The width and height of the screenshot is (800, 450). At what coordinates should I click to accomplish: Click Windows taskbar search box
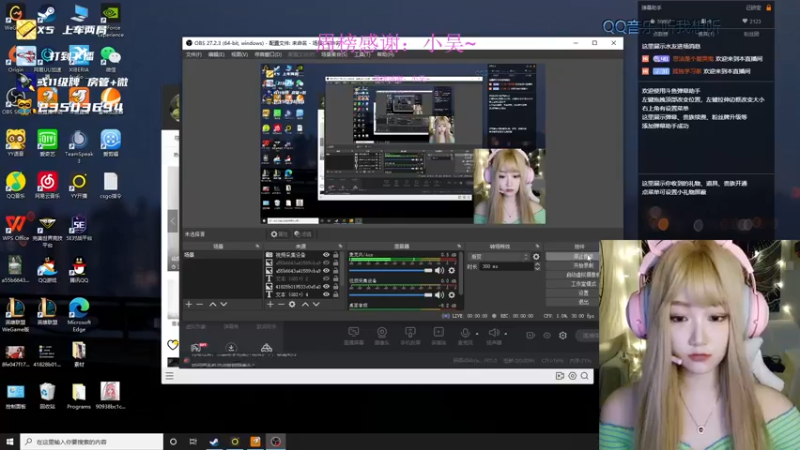pos(92,441)
